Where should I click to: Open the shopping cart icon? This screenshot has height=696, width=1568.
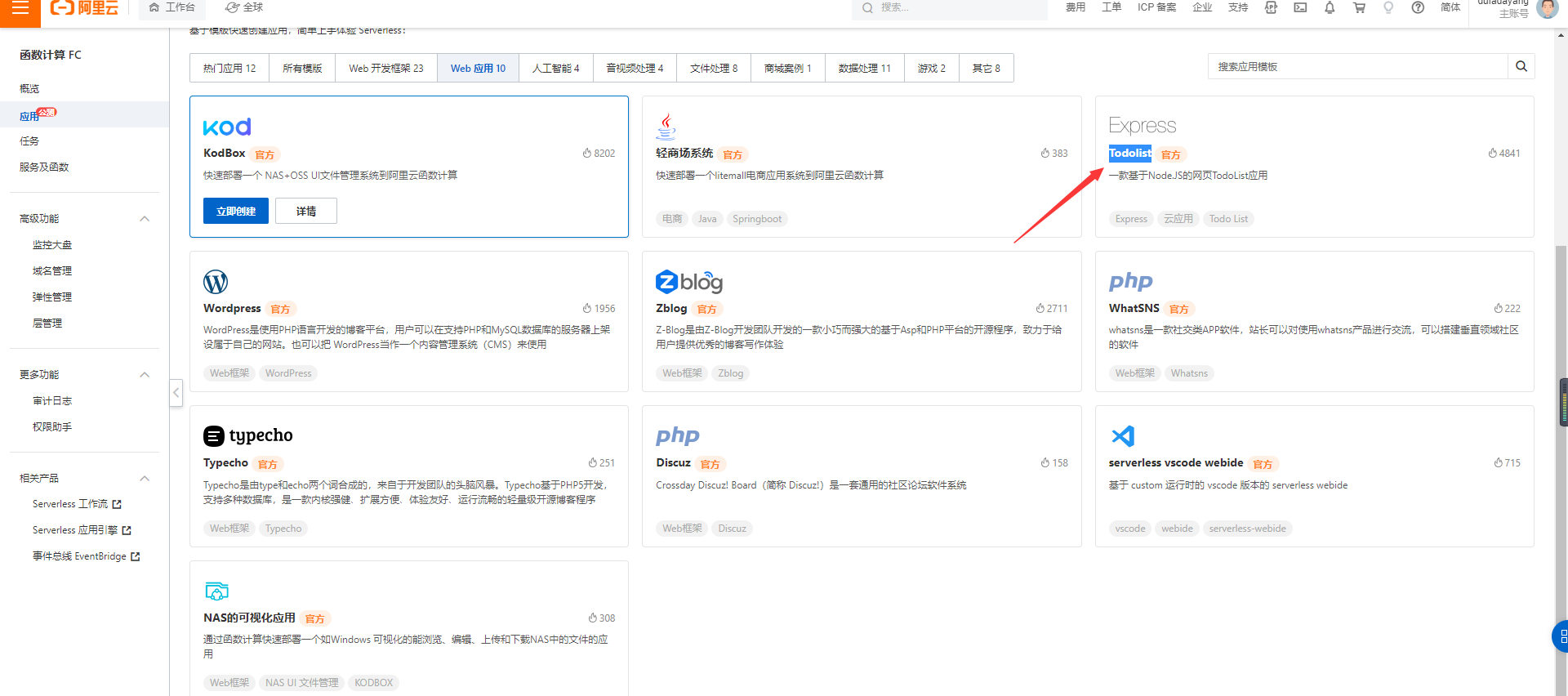[x=1359, y=7]
